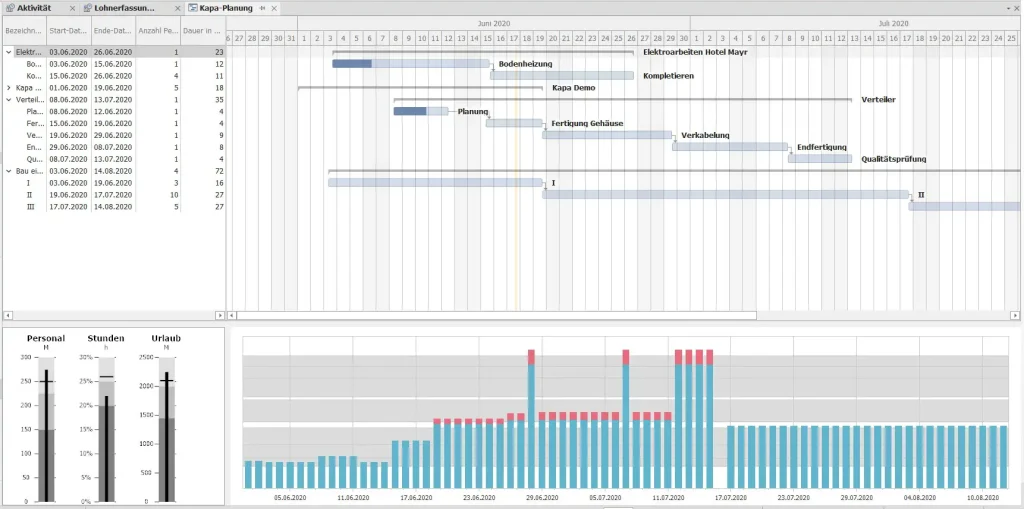Screen dimensions: 1024x509
Task: Click the Personal bullet gauge bar
Action: 46,429
